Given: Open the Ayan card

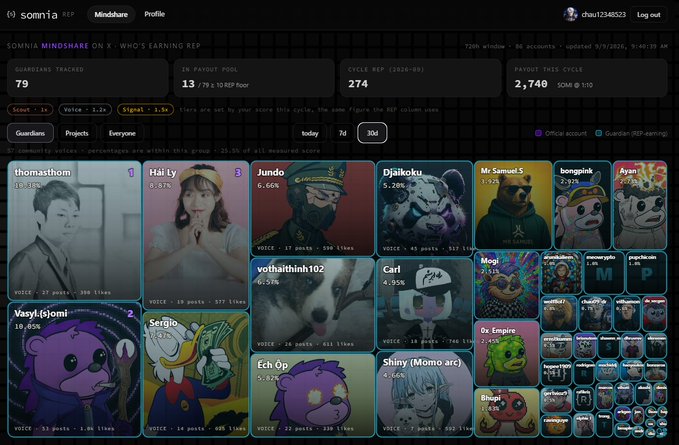Looking at the screenshot, I should [x=640, y=205].
